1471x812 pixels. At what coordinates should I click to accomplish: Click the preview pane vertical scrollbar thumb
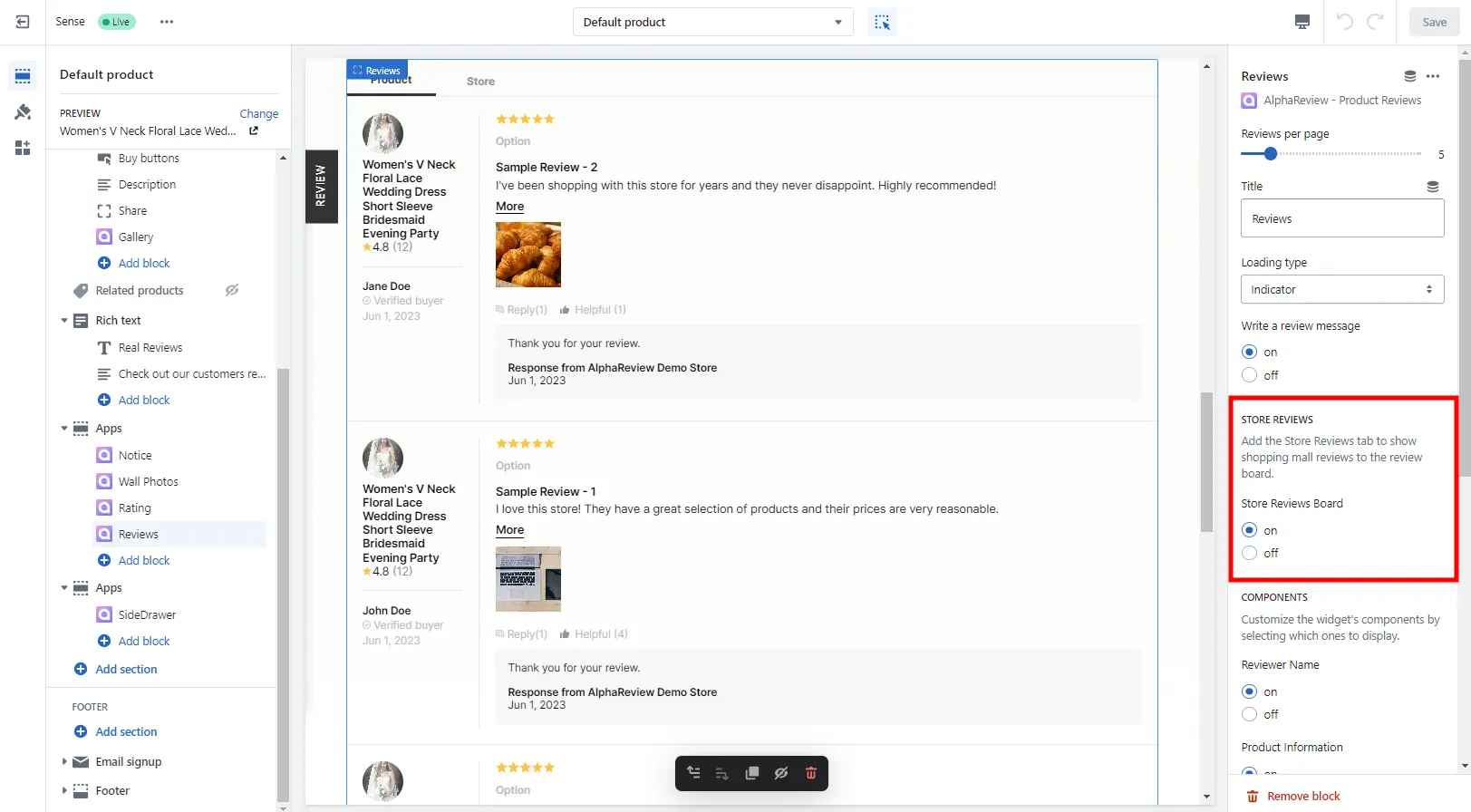coord(1206,462)
